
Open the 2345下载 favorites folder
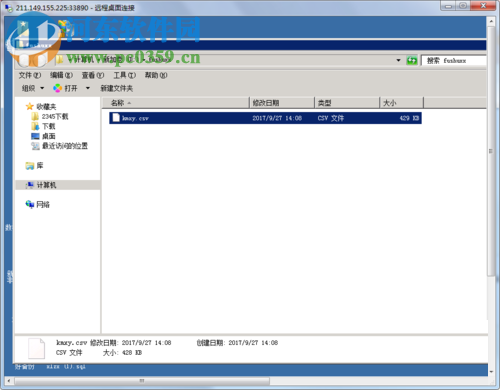coord(55,116)
